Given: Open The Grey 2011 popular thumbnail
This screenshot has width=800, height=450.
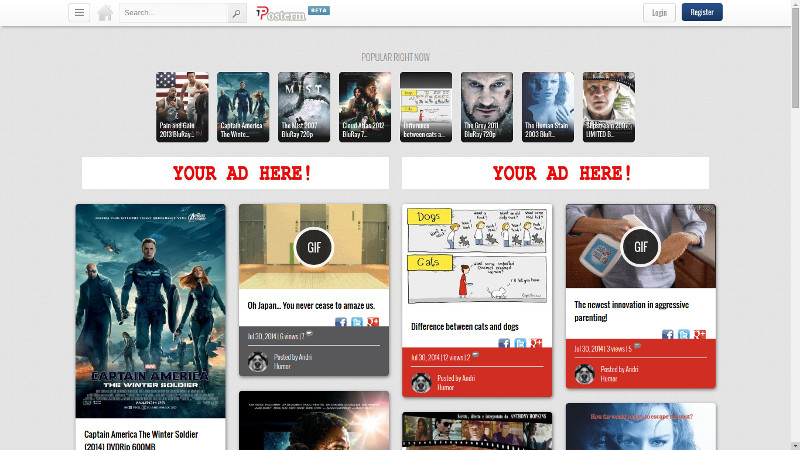Looking at the screenshot, I should point(487,107).
